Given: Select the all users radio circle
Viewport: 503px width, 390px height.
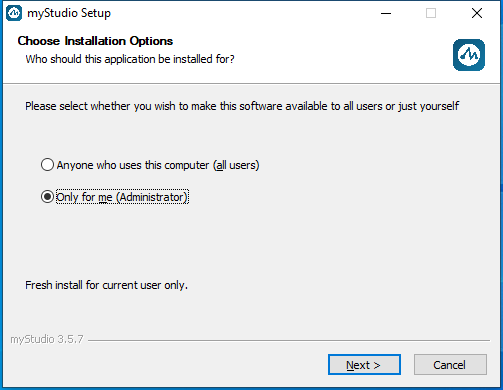Looking at the screenshot, I should pos(47,165).
